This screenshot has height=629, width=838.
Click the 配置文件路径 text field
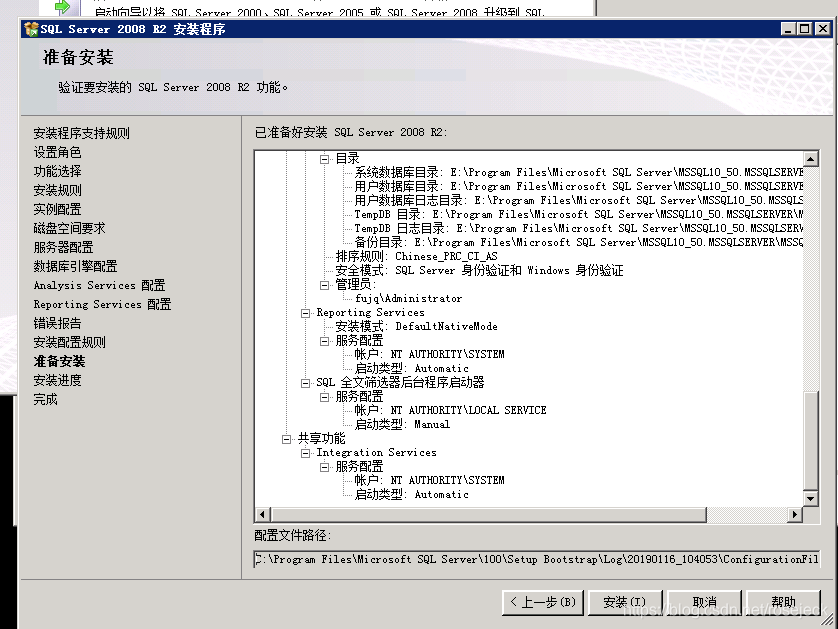537,560
